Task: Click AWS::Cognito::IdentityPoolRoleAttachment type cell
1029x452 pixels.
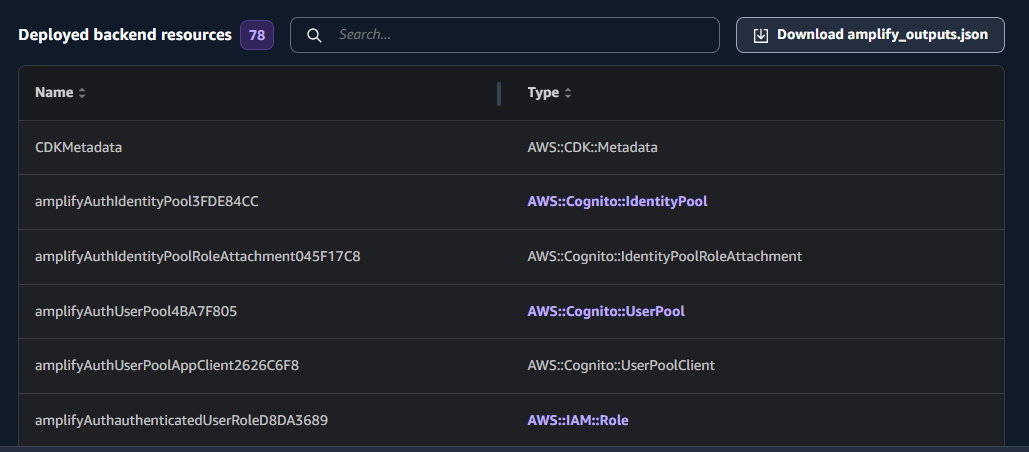Action: pos(664,257)
